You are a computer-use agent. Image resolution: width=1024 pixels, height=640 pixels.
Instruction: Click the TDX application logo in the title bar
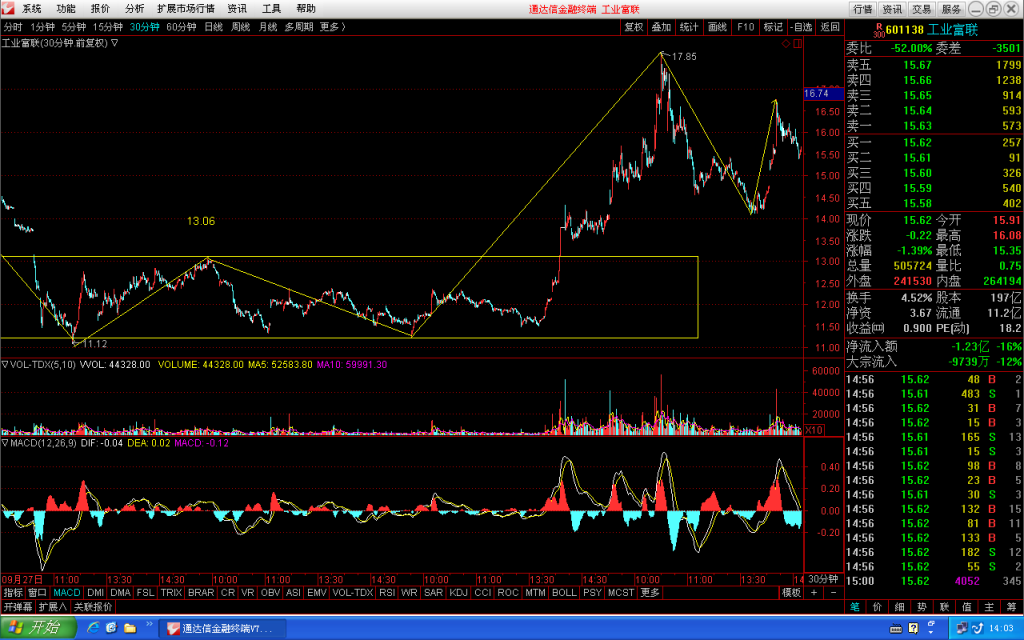coord(8,8)
